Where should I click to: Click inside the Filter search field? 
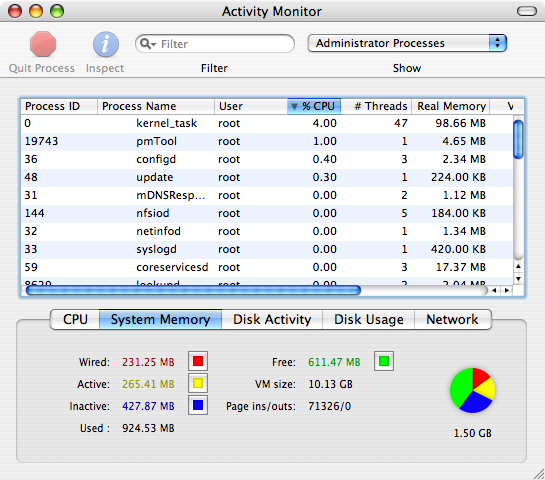pos(215,44)
